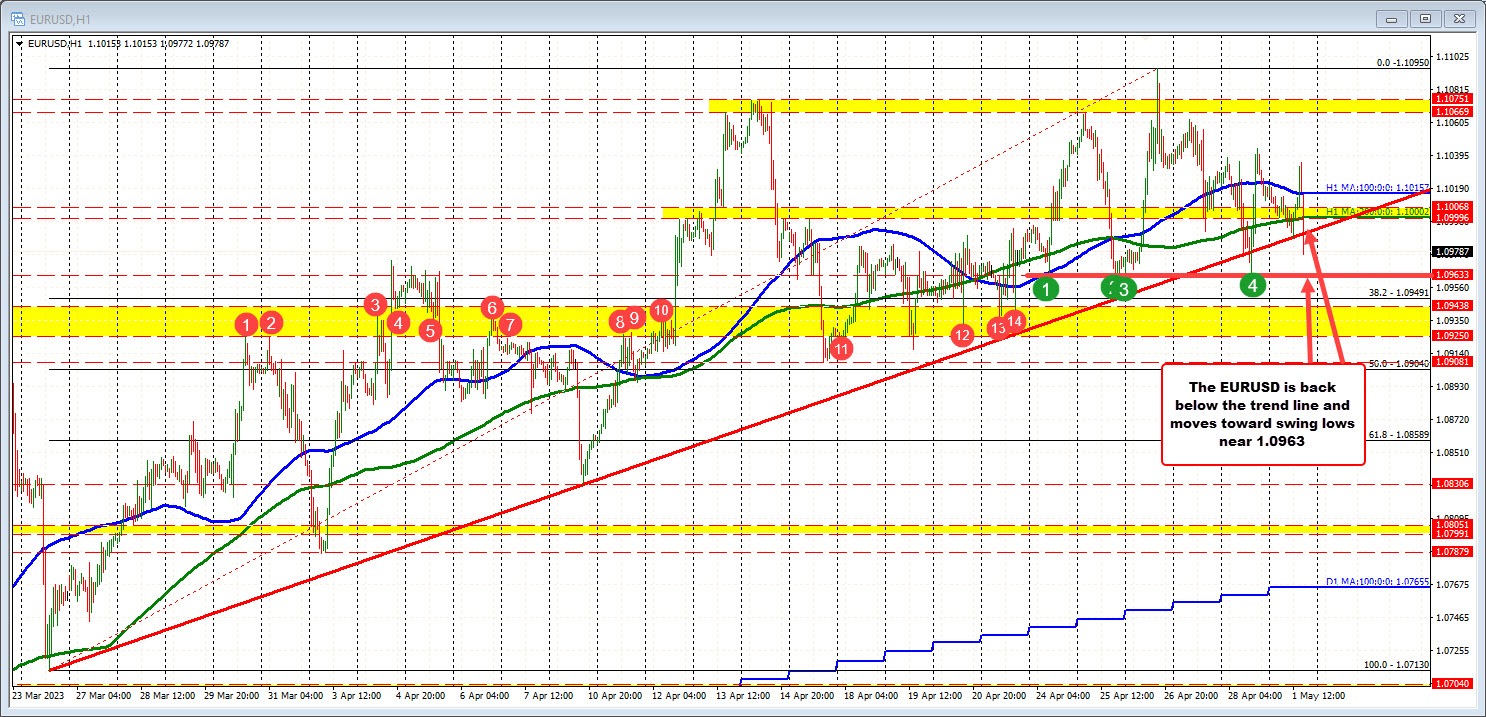1486x717 pixels.
Task: Collapse the OHLC quote display triangle
Action: pyautogui.click(x=19, y=44)
